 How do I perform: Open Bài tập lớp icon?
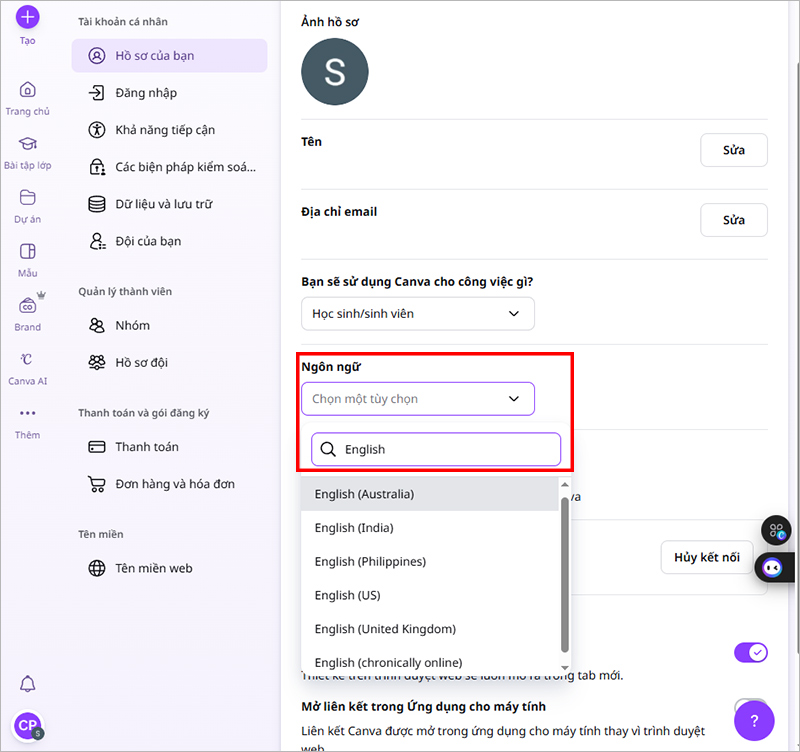(x=27, y=144)
